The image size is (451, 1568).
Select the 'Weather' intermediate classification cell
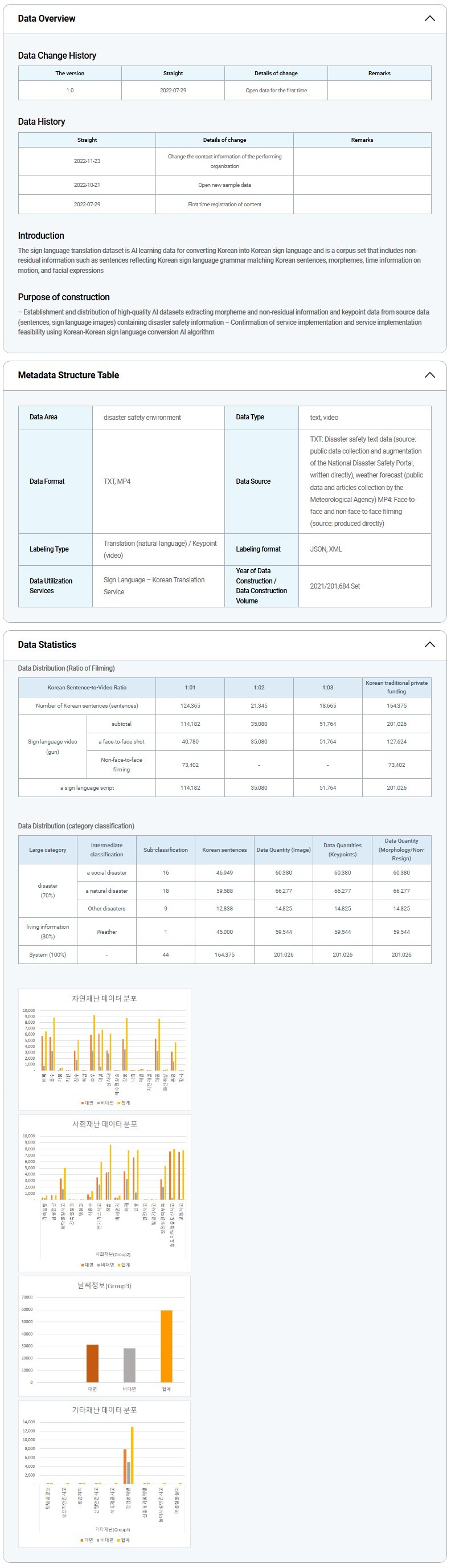point(106,932)
